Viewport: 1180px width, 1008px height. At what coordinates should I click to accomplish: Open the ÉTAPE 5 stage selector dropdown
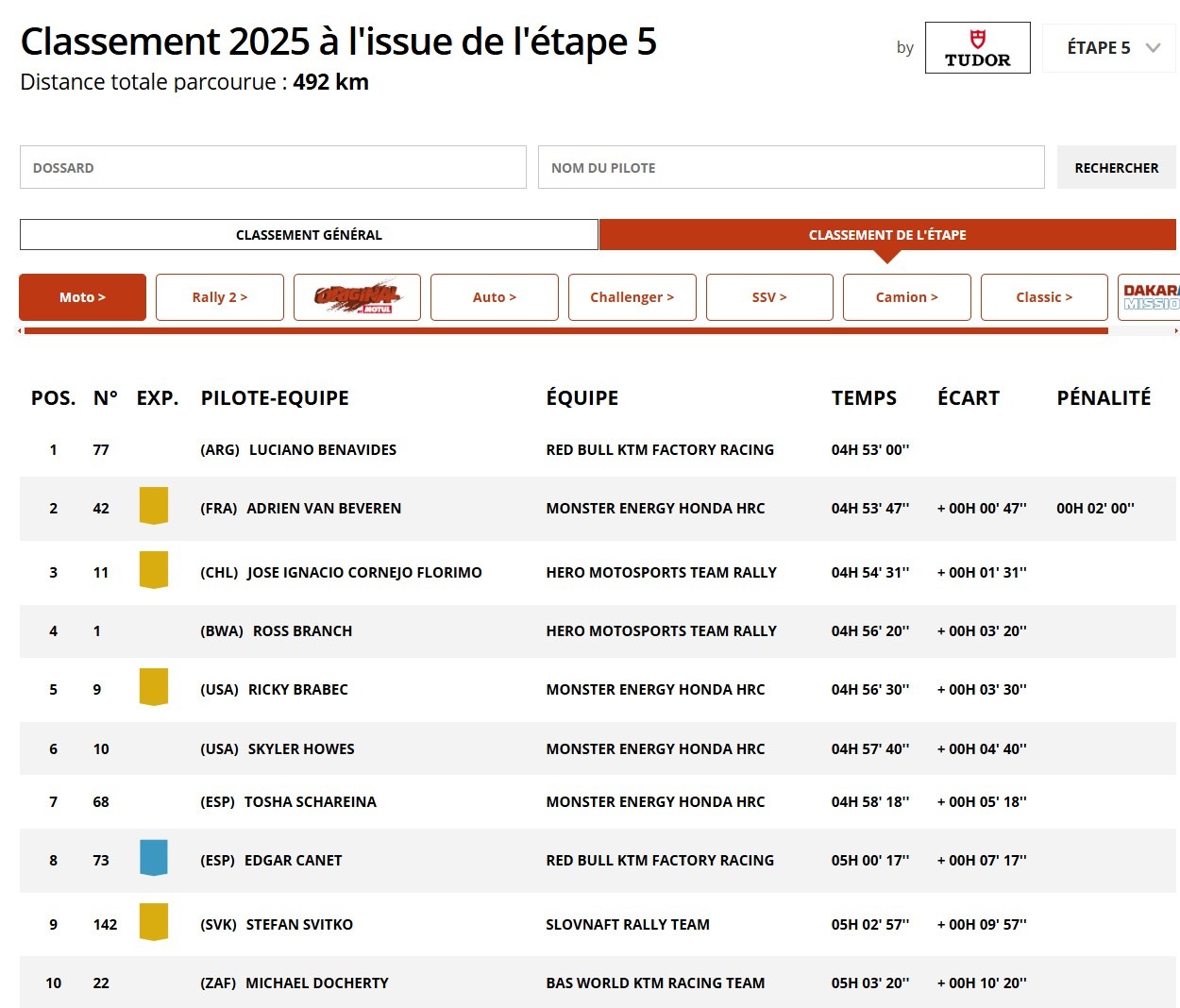pyautogui.click(x=1109, y=47)
